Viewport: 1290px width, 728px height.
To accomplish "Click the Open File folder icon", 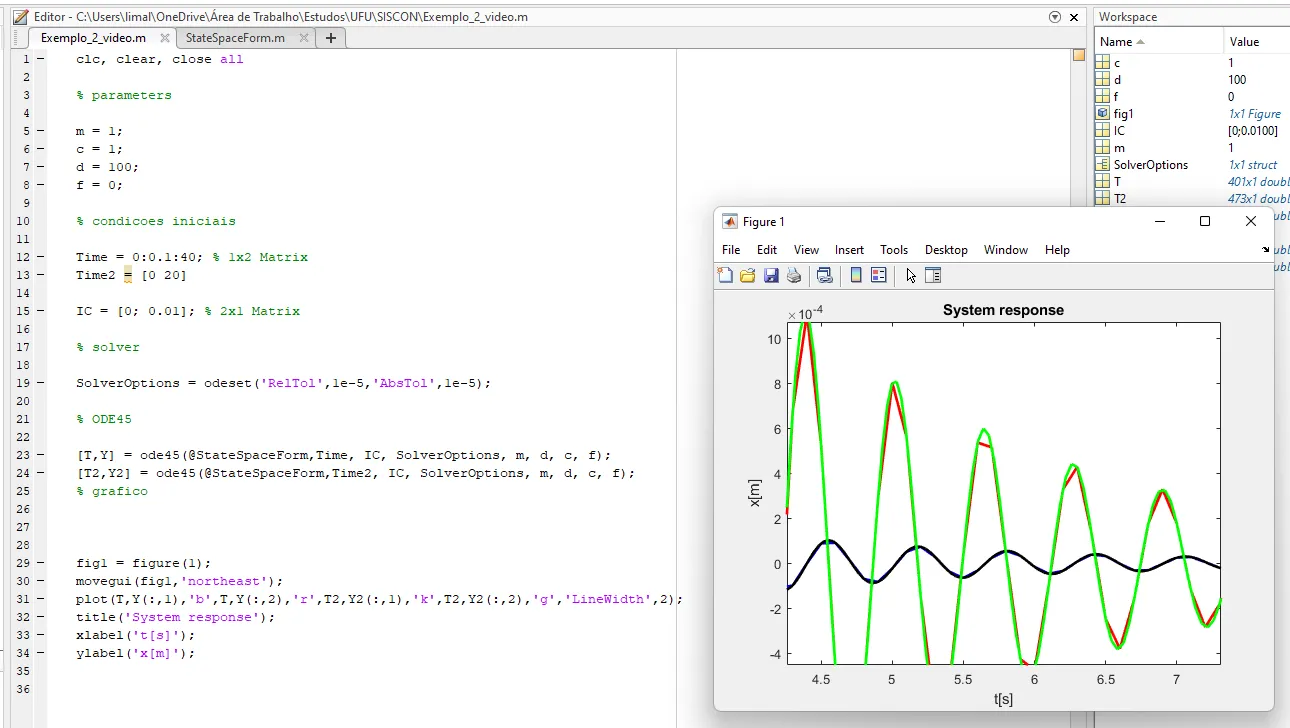I will (x=747, y=276).
